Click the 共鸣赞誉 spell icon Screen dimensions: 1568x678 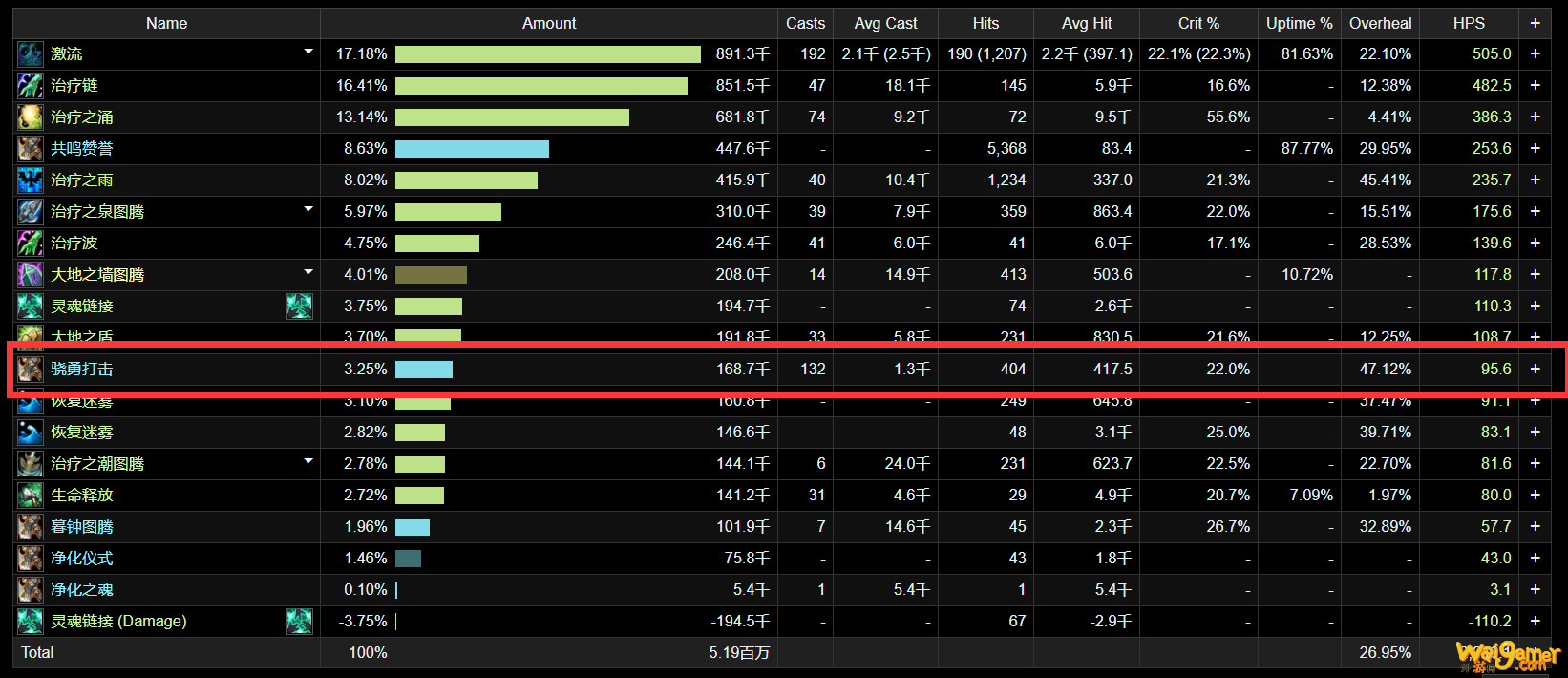tap(31, 149)
